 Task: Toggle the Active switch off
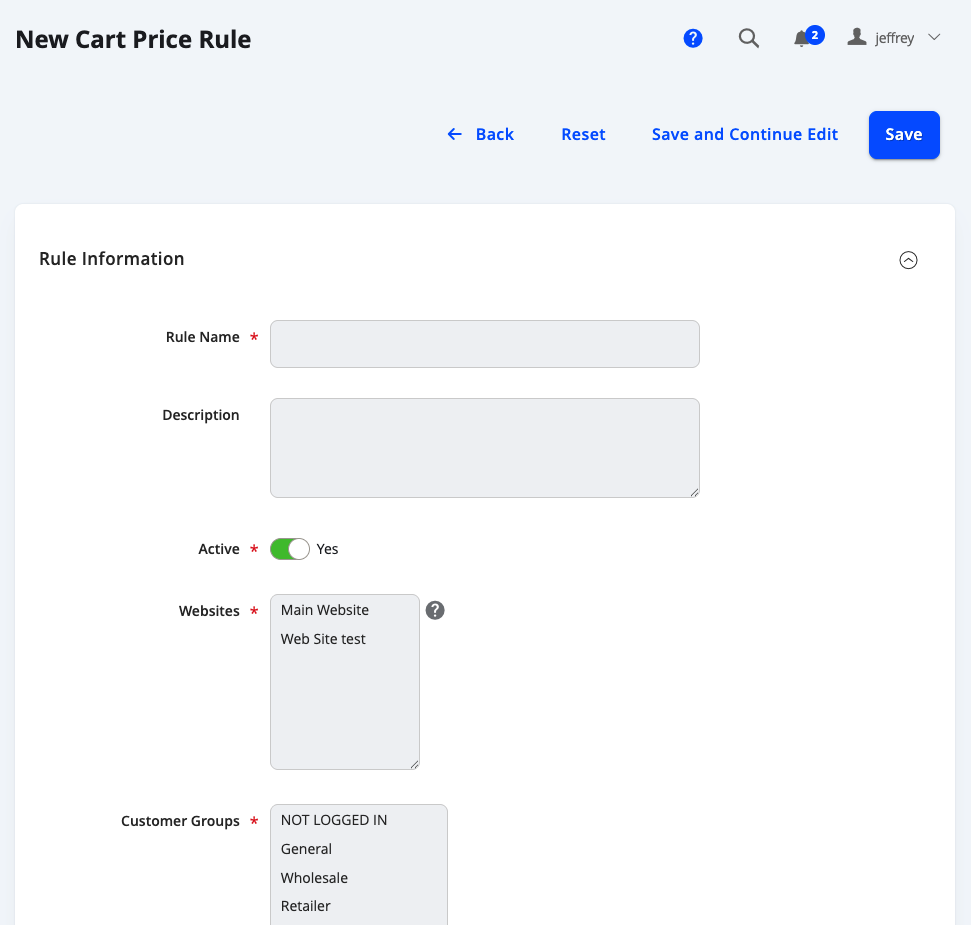point(290,549)
